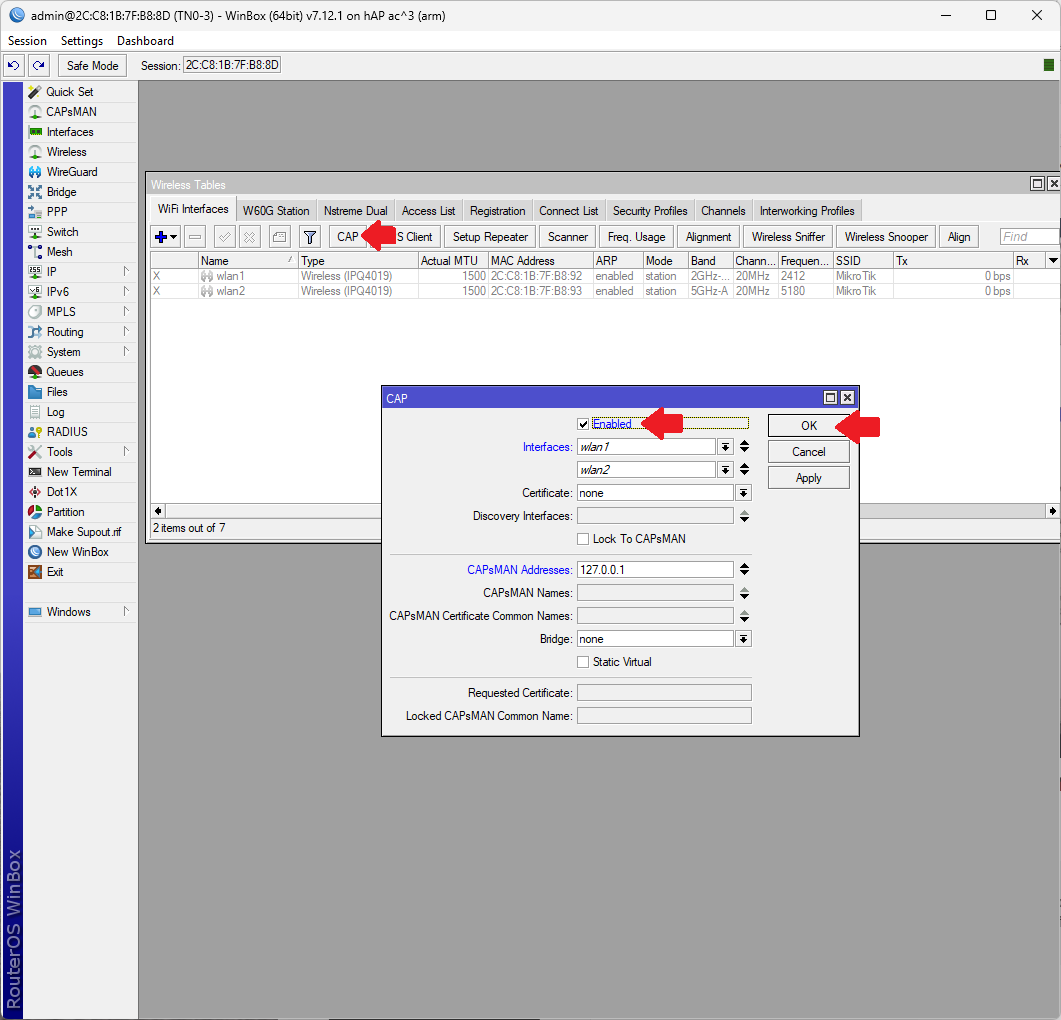The height and width of the screenshot is (1020, 1061).
Task: Apply a filter to the WiFi interfaces list
Action: point(310,236)
